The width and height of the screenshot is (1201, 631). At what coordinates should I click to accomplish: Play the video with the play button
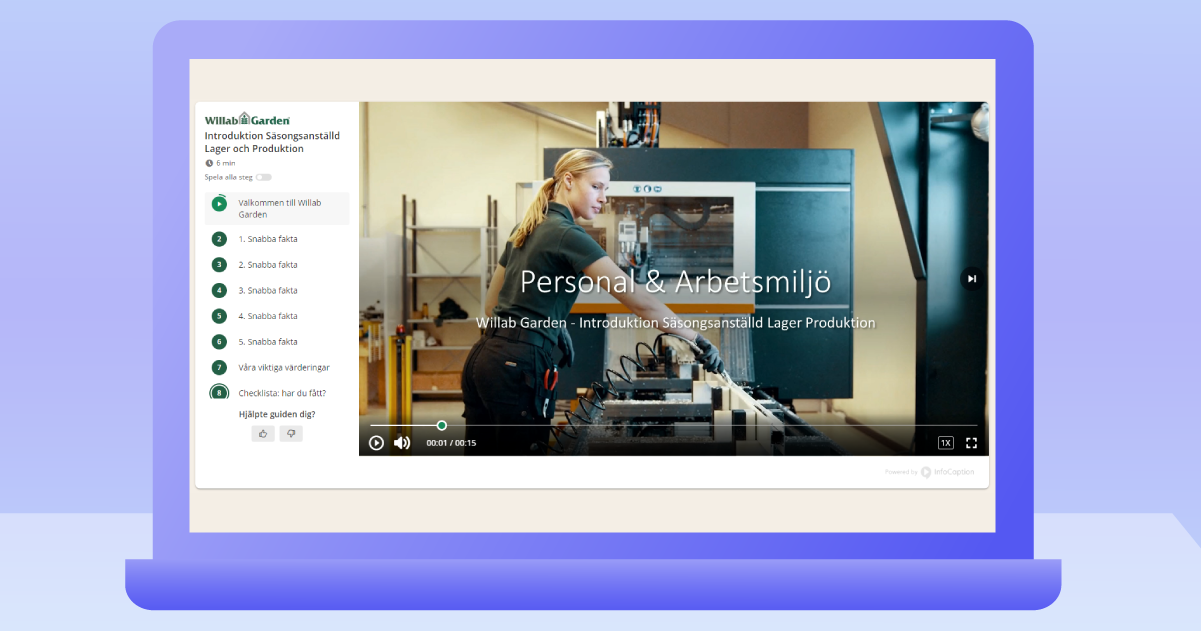(x=377, y=443)
